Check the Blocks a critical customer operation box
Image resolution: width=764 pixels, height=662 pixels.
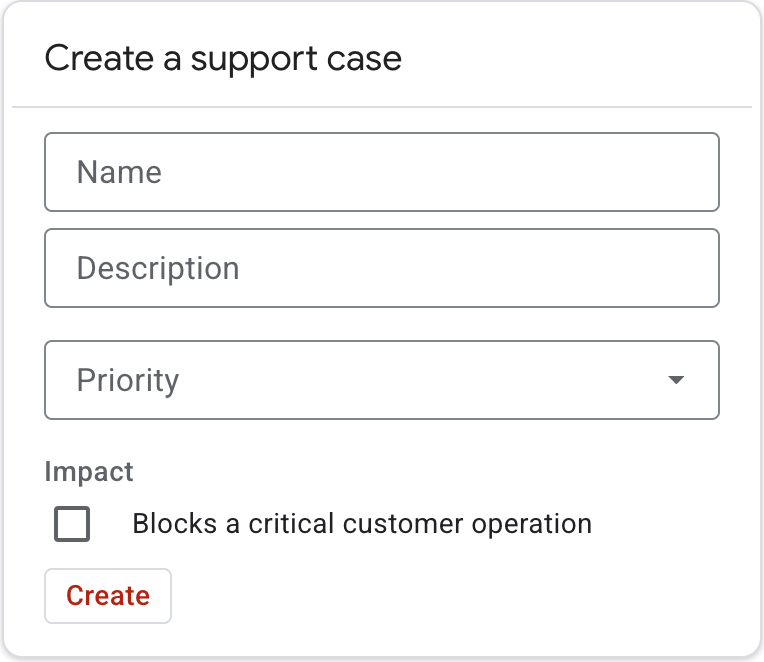[72, 524]
